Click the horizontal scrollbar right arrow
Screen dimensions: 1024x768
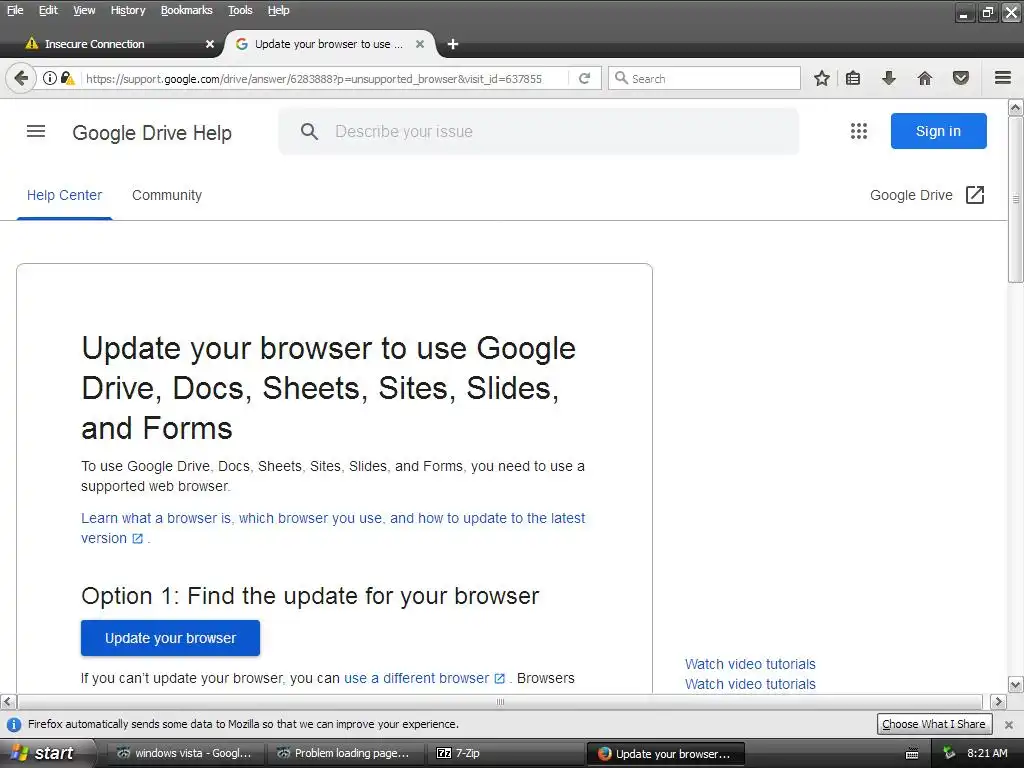click(998, 702)
